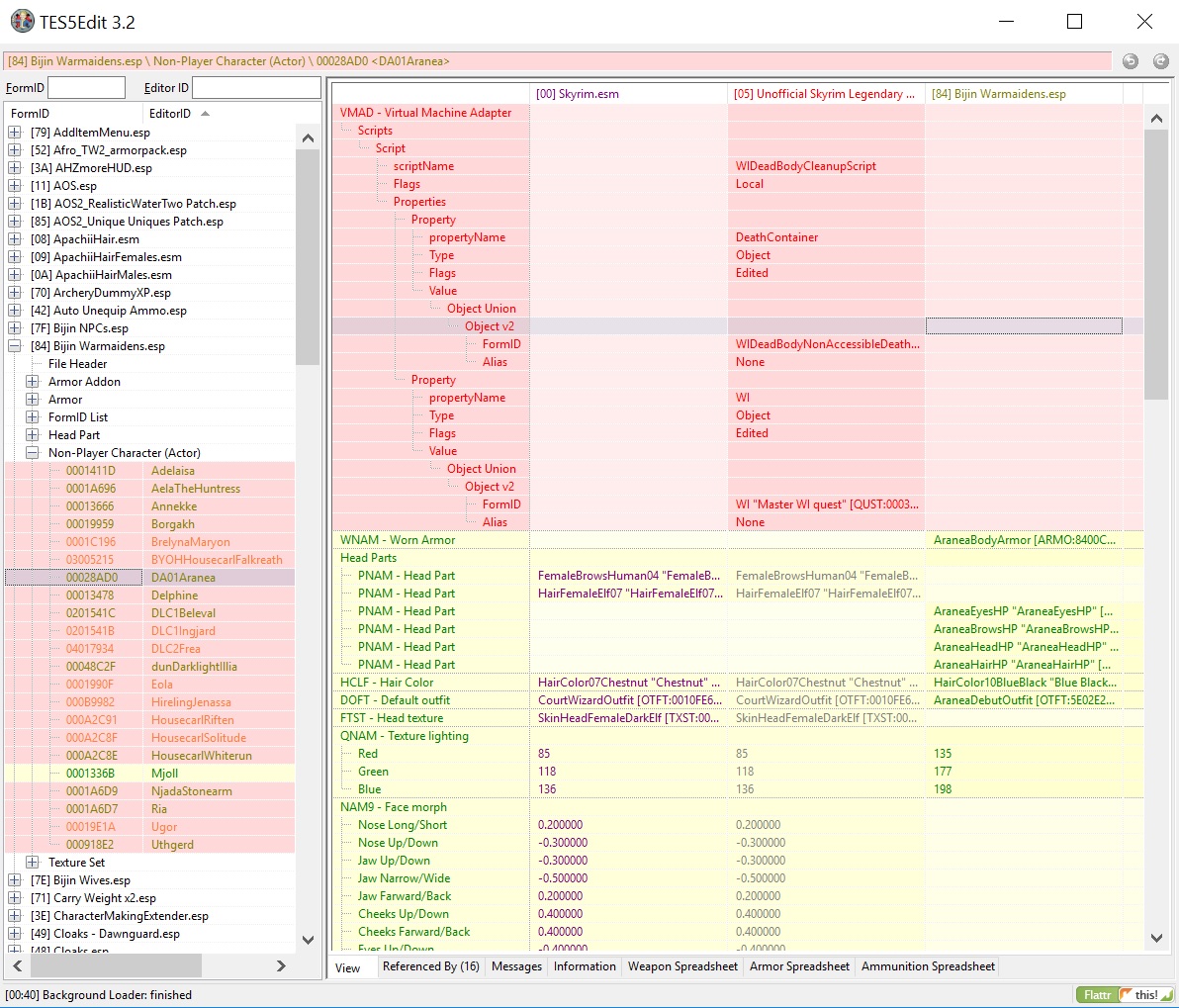The width and height of the screenshot is (1179, 1008).
Task: Open the Referenced By (16) tab
Action: point(431,965)
